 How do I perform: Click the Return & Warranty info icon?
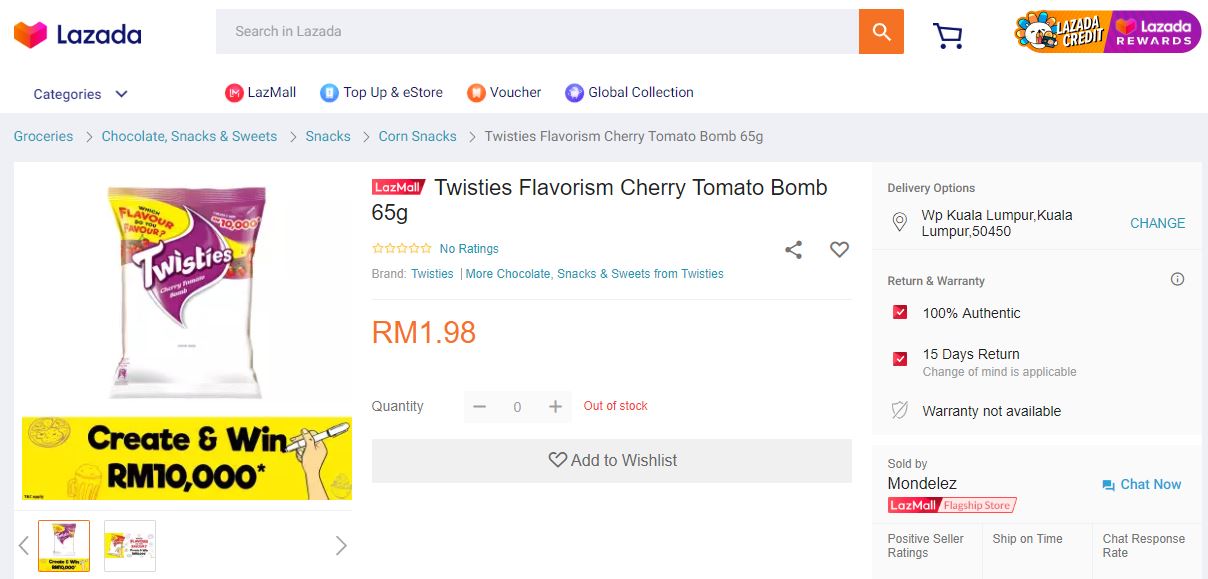[1177, 280]
